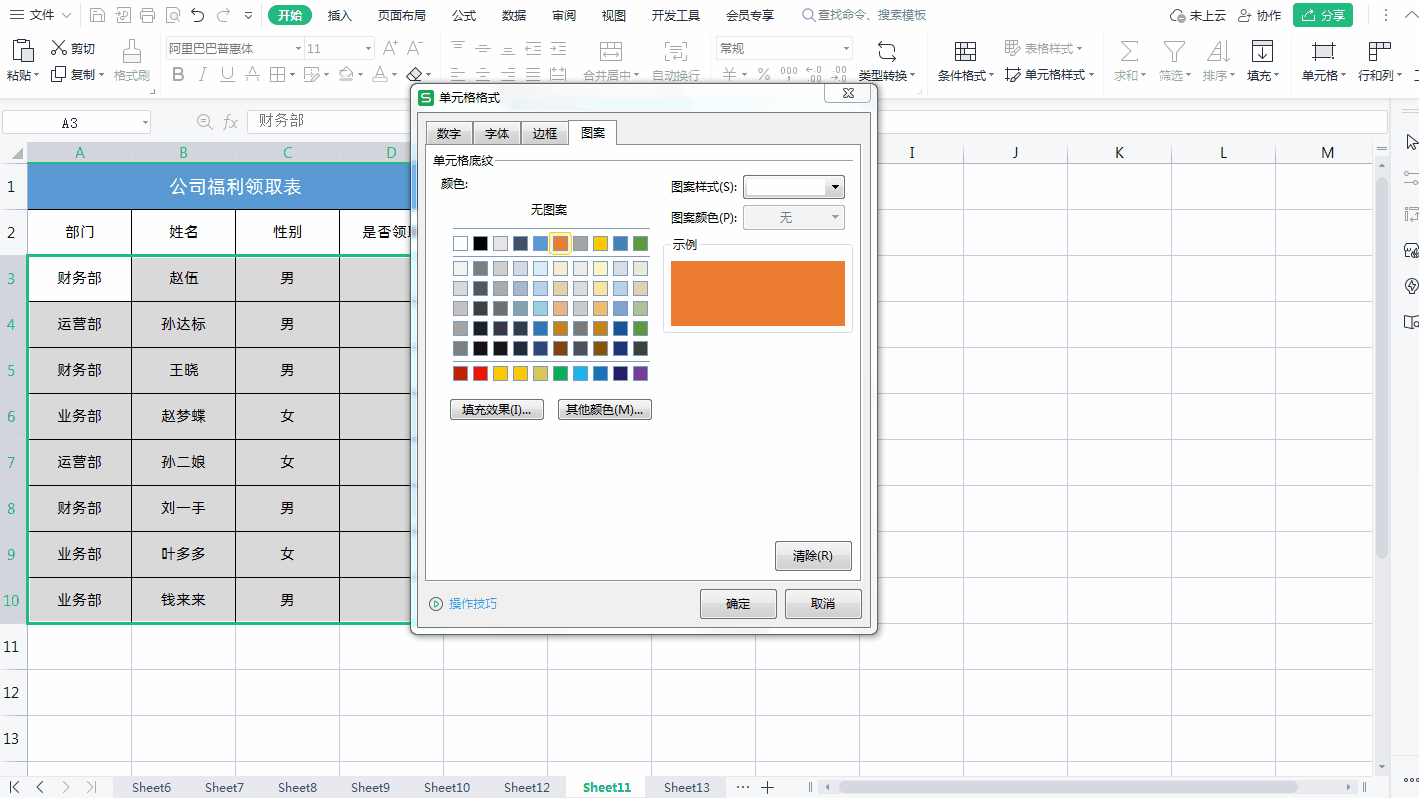The width and height of the screenshot is (1419, 798).
Task: Click the Filter (筛选) funnel icon
Action: point(1173,52)
